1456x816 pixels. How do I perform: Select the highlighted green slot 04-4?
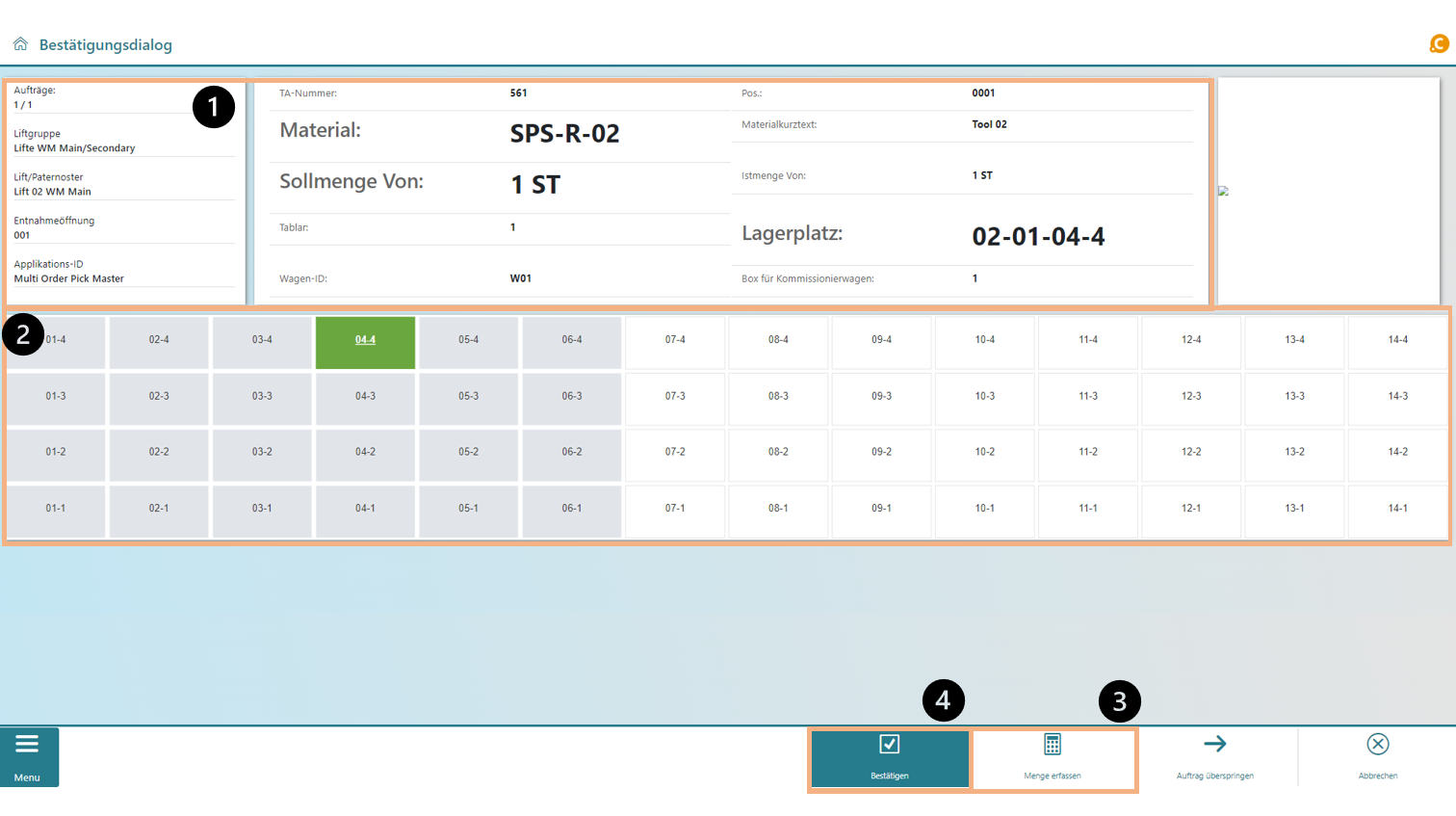click(x=365, y=340)
